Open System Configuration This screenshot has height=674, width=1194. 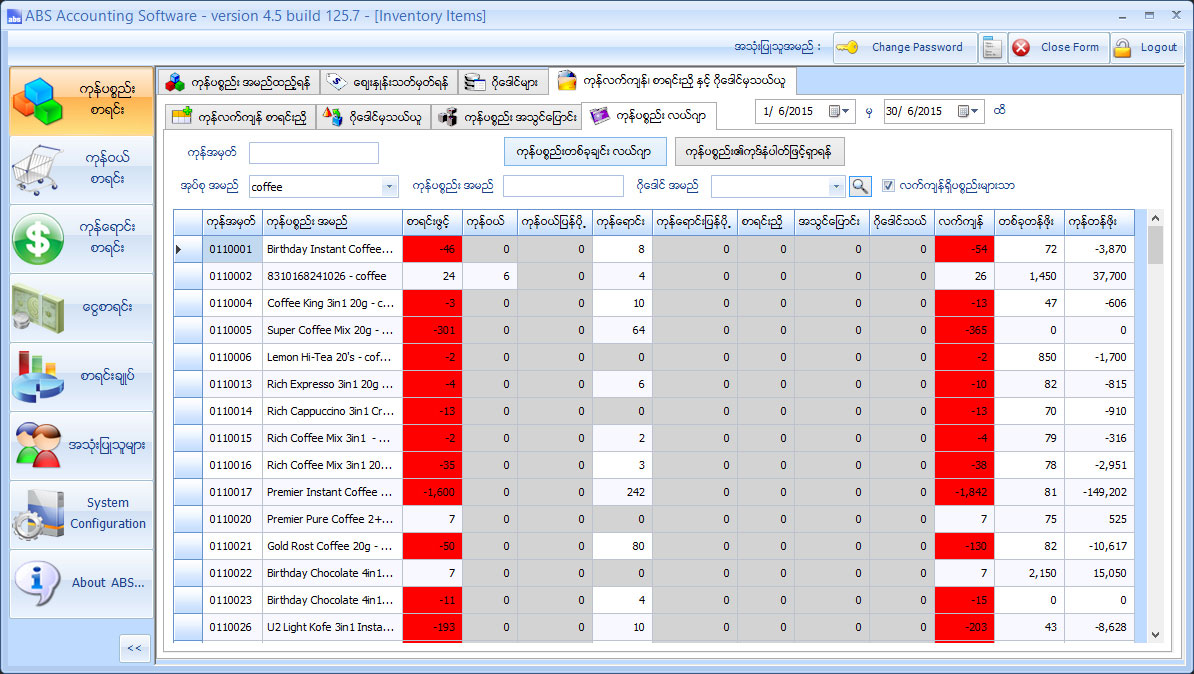click(x=81, y=514)
